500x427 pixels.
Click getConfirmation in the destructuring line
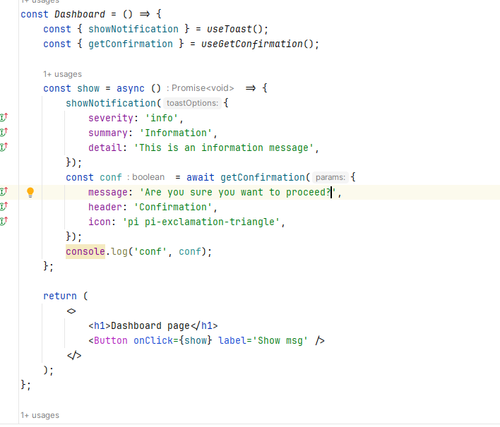(x=131, y=44)
